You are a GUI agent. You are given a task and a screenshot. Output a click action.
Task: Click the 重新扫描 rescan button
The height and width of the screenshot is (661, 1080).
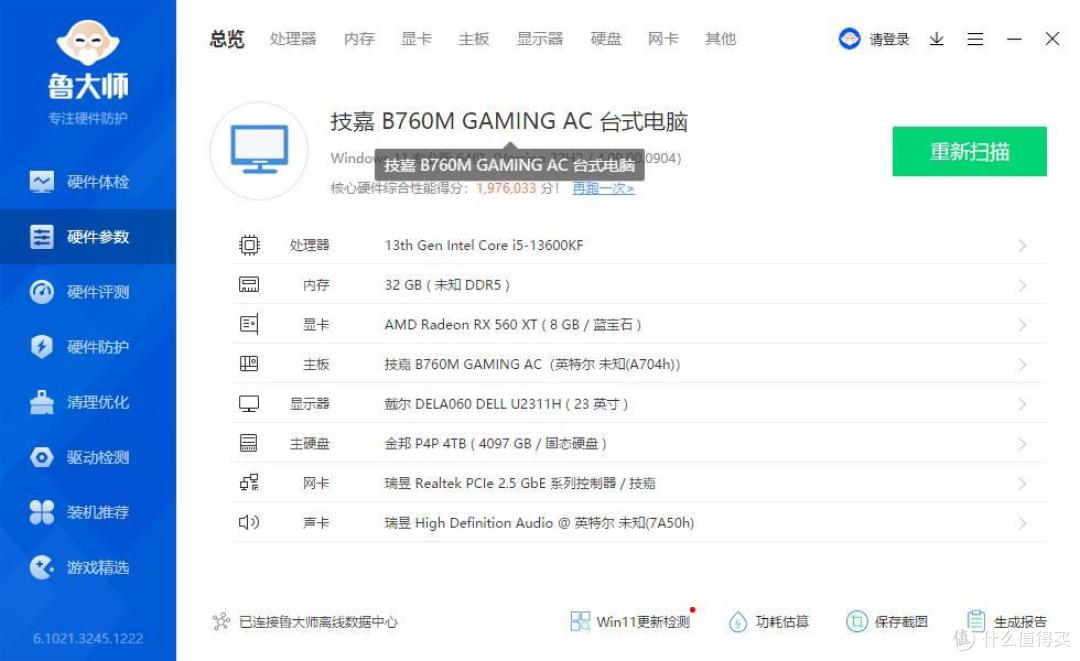(969, 151)
